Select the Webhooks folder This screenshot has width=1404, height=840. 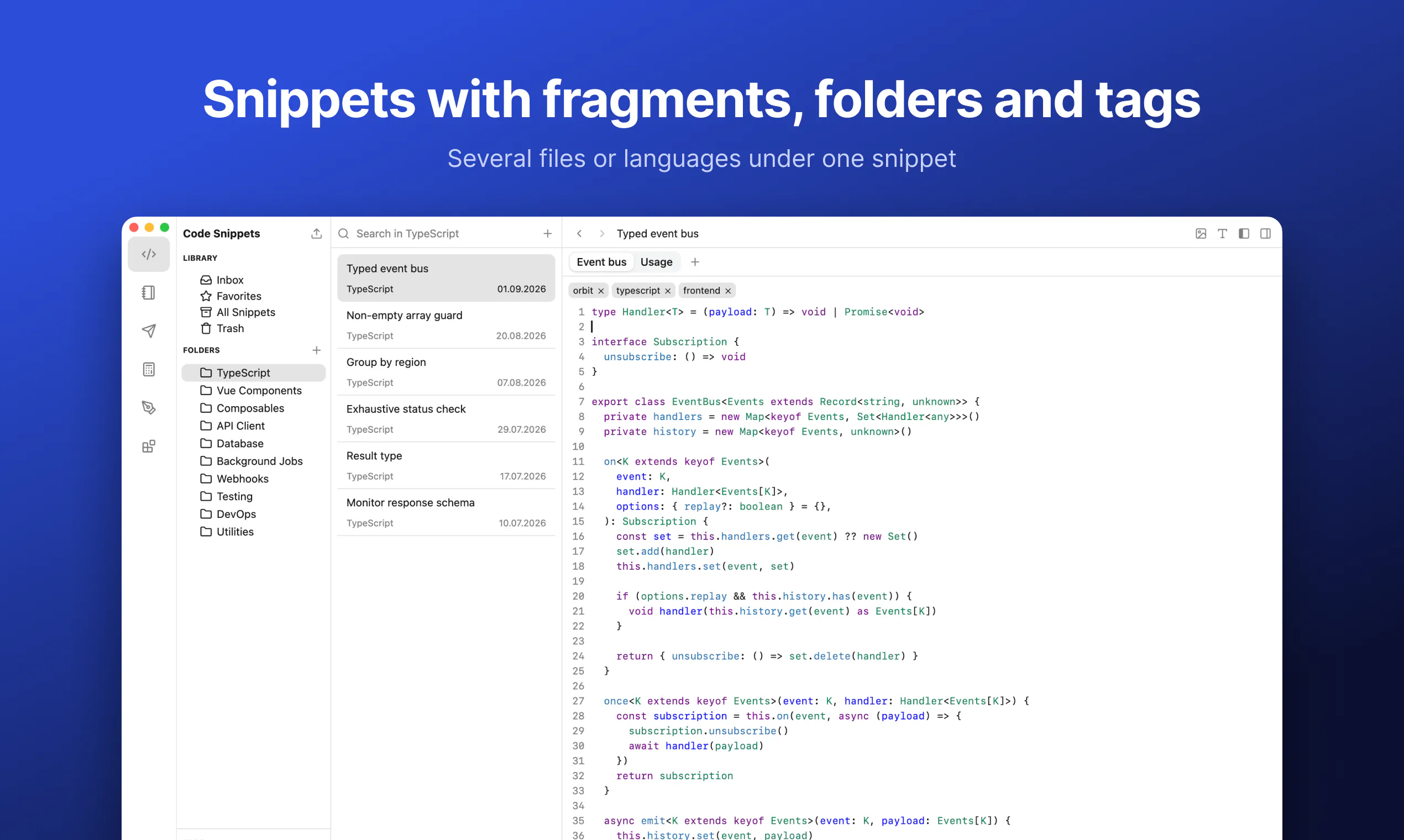tap(253, 478)
